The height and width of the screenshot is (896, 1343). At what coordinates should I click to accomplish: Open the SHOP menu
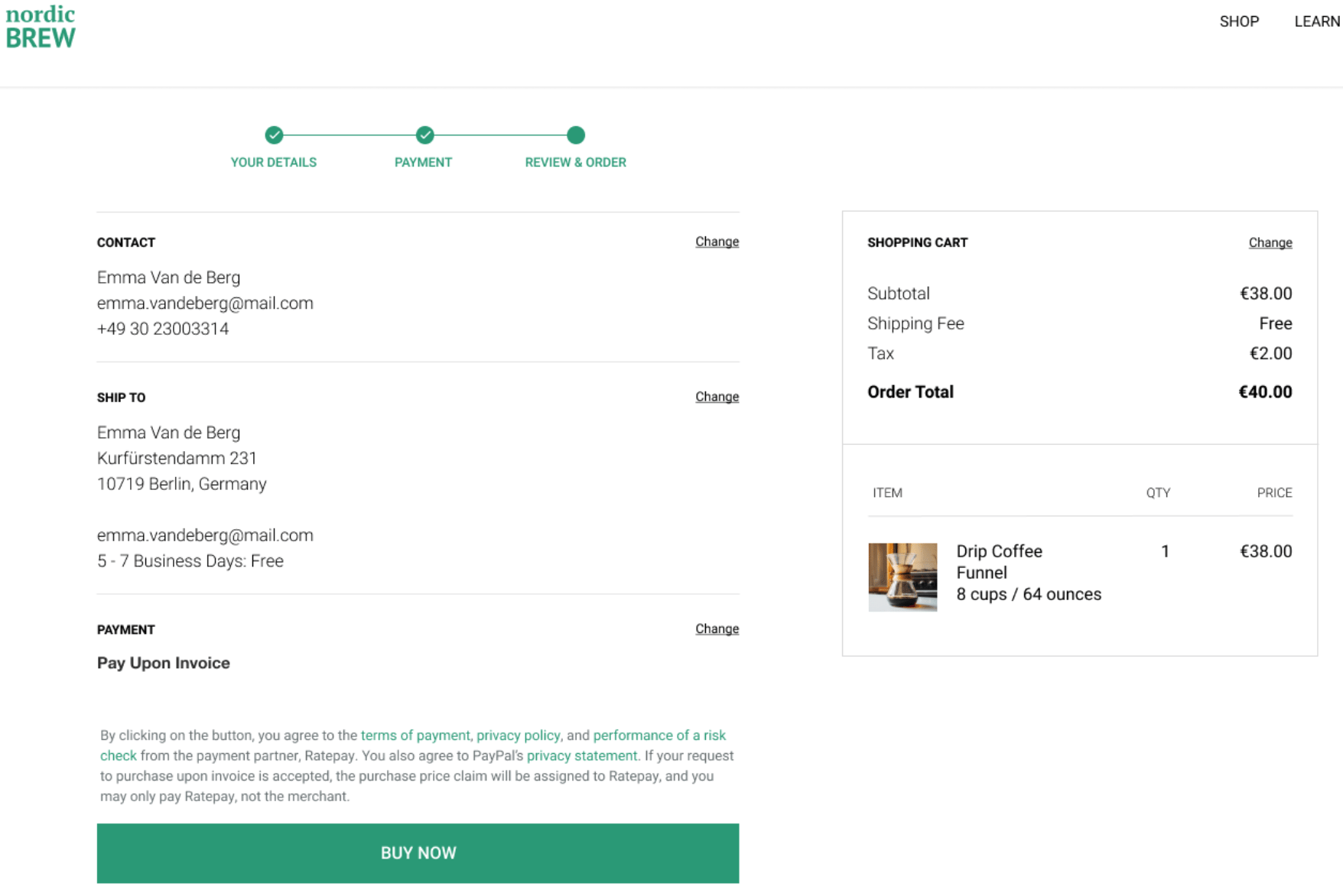pyautogui.click(x=1239, y=21)
